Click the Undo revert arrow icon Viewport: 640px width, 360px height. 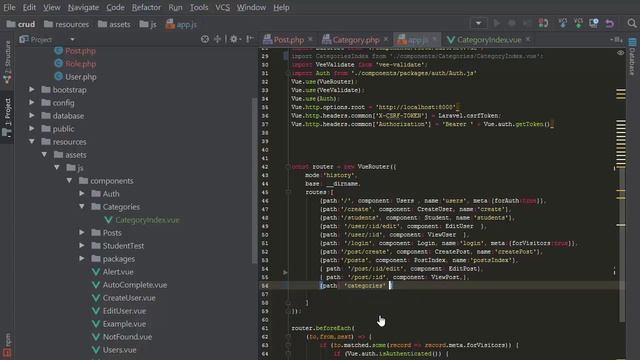(x=610, y=24)
